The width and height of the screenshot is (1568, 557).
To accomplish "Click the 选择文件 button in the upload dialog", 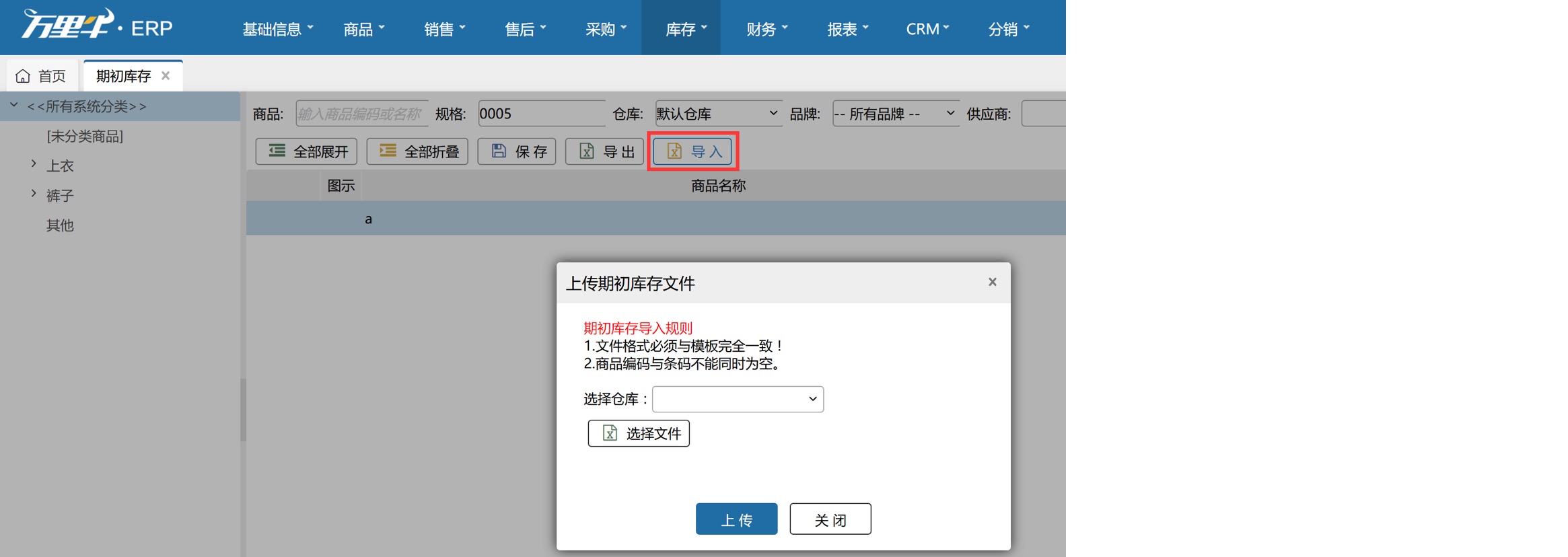I will coord(639,433).
